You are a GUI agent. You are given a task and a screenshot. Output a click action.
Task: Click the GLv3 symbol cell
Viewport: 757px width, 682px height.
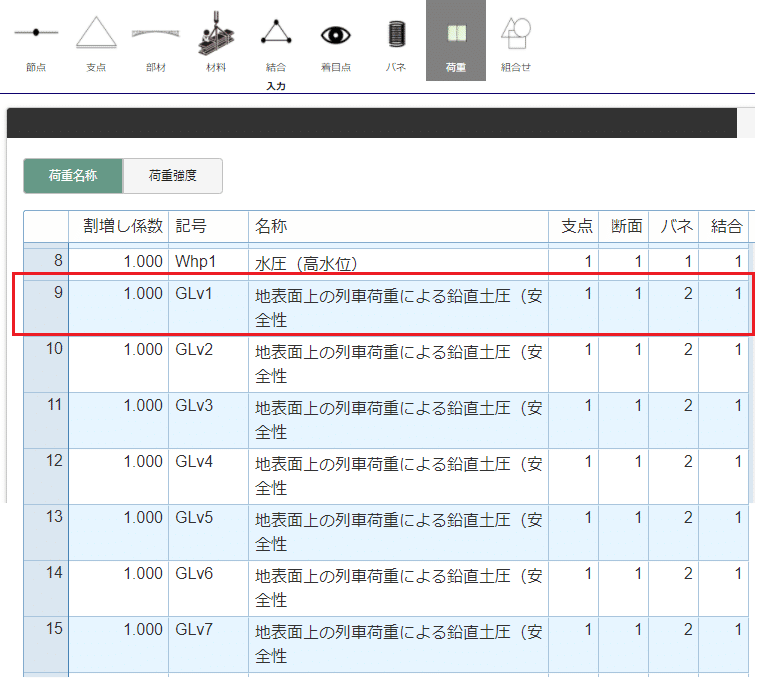tap(209, 420)
